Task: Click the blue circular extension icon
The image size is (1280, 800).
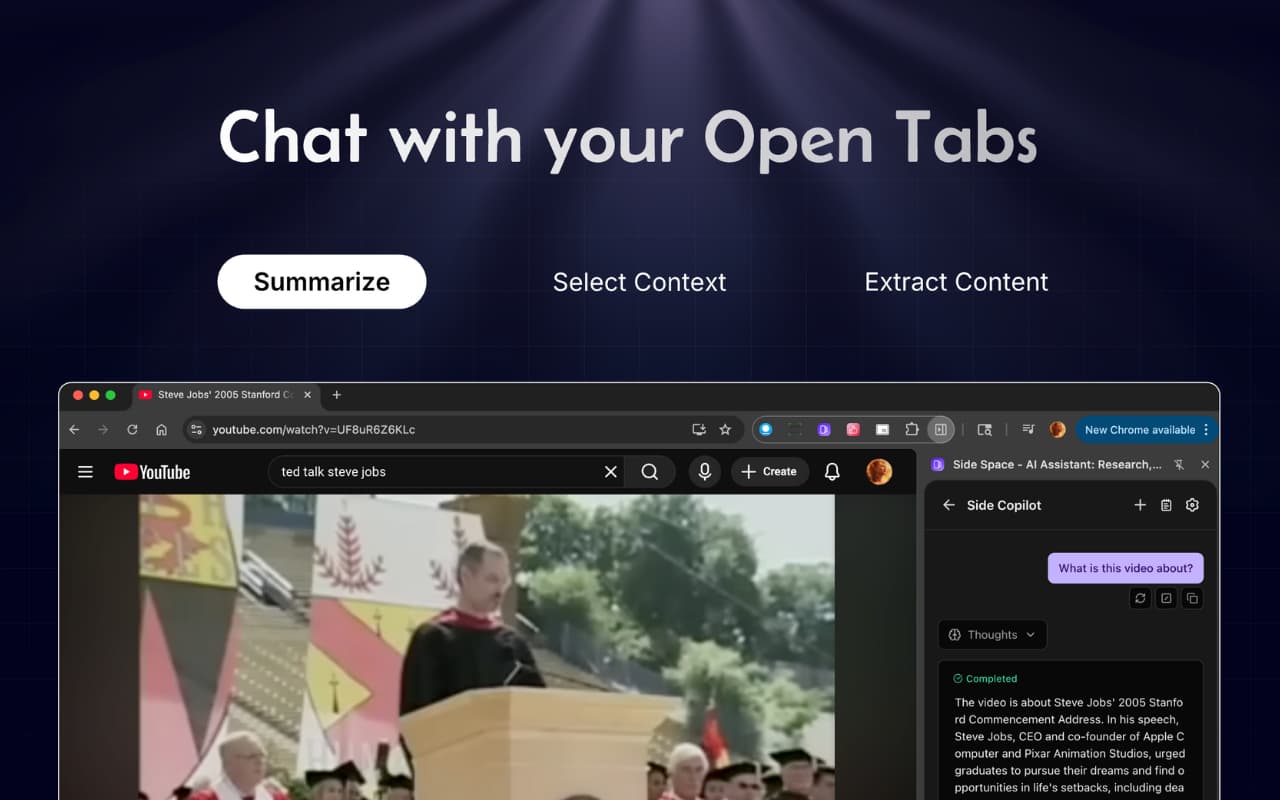Action: [766, 430]
